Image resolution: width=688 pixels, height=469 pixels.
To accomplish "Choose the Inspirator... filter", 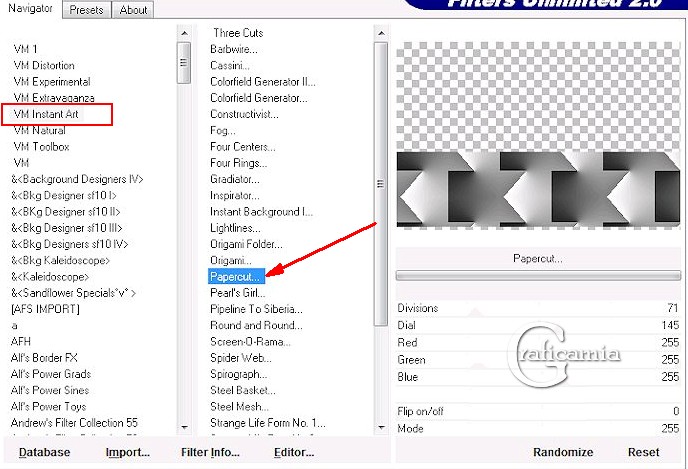I will pos(235,195).
